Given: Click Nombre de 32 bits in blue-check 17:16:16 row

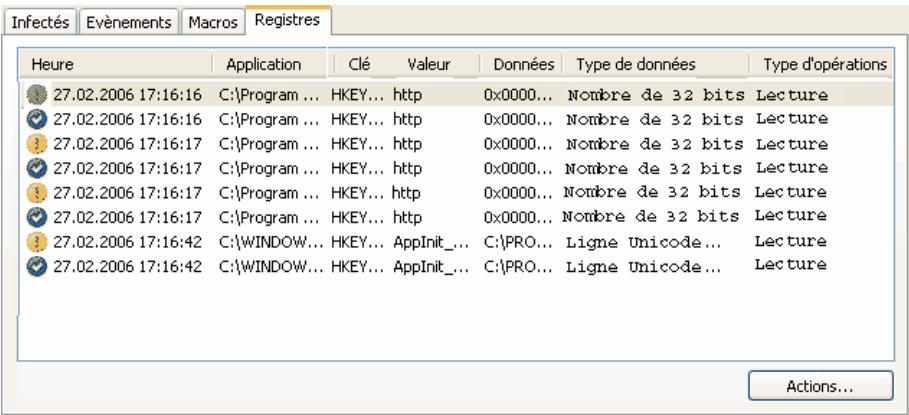Looking at the screenshot, I should [x=655, y=120].
